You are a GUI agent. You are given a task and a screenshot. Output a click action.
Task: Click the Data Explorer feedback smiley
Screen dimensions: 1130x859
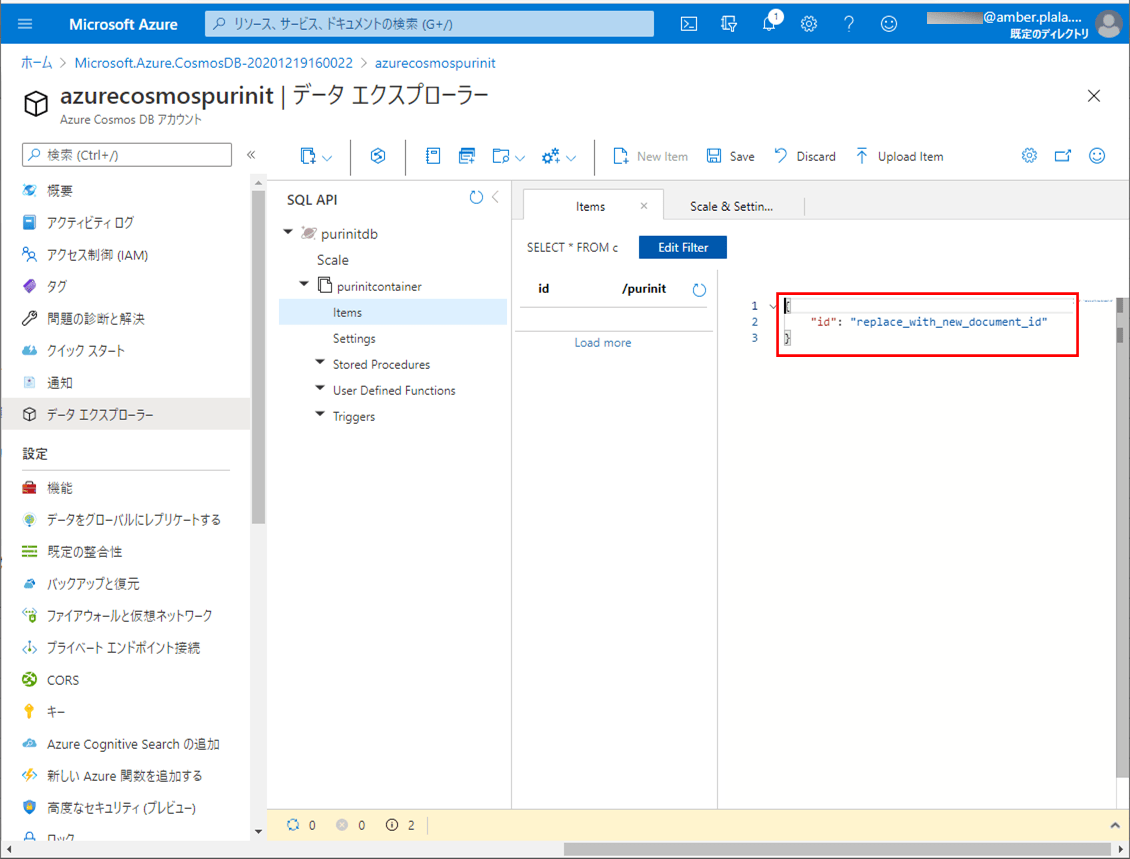click(1097, 156)
